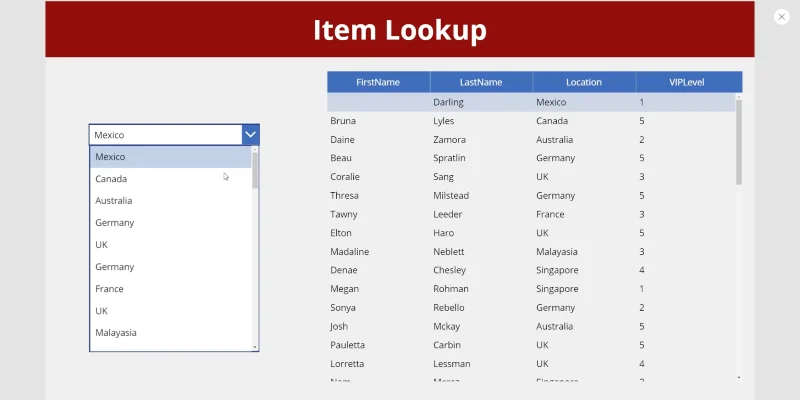Click last name Lyles
Viewport: 800px width, 400px height.
coord(443,121)
